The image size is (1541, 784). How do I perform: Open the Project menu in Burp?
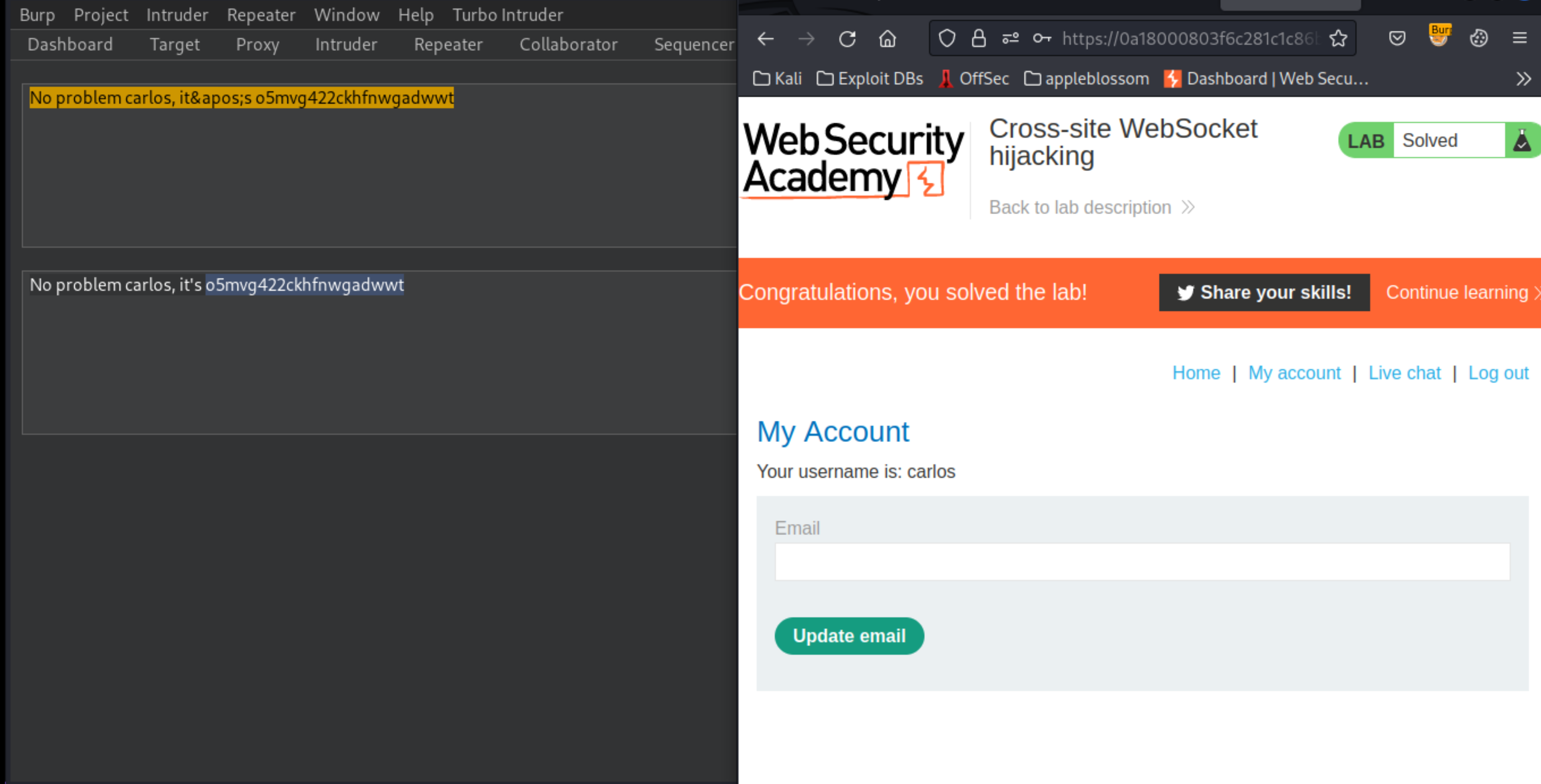tap(100, 15)
